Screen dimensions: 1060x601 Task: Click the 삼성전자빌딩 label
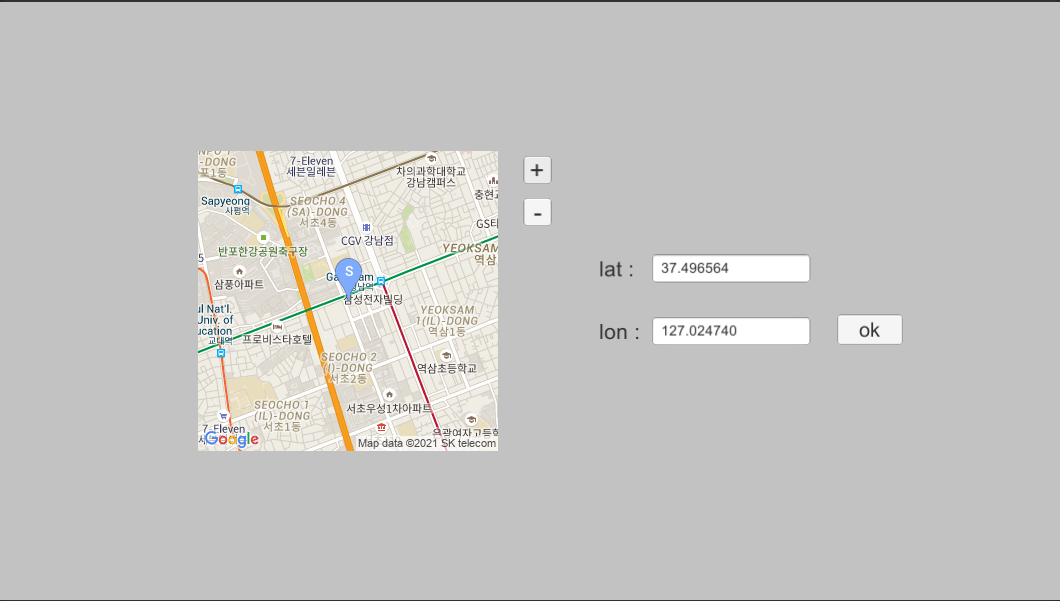(374, 299)
